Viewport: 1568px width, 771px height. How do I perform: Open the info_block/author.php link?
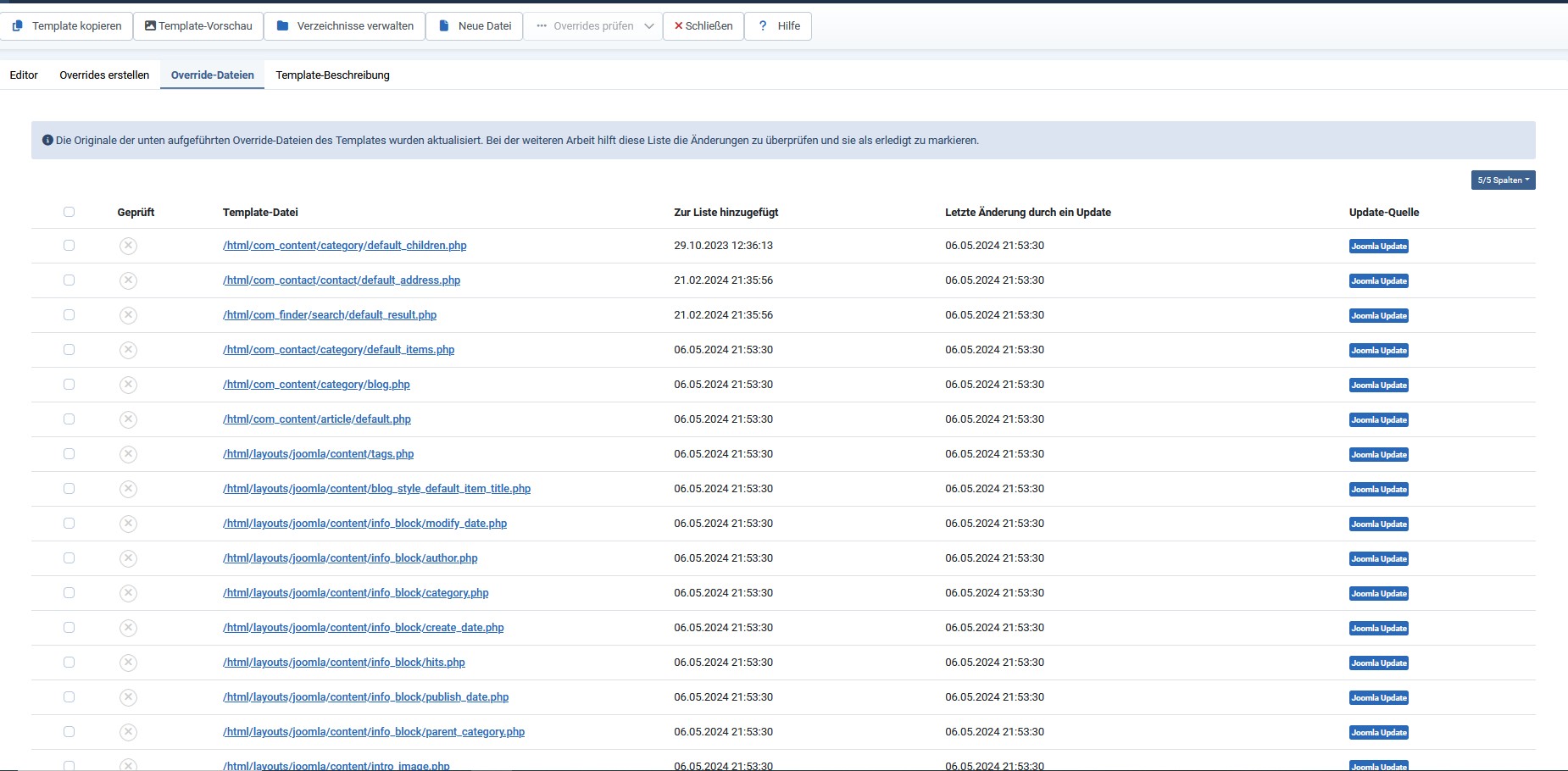pos(350,558)
